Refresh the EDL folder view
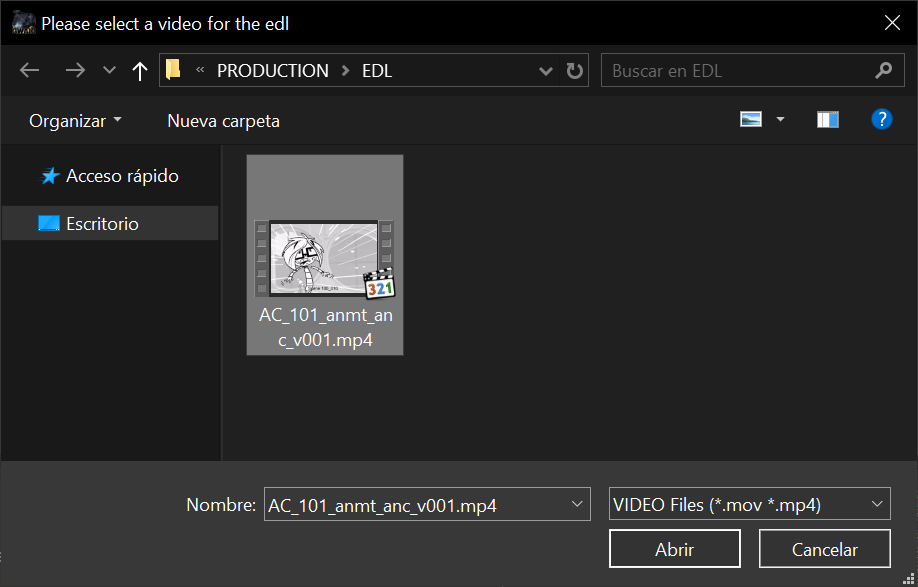This screenshot has width=918, height=587. coord(574,71)
